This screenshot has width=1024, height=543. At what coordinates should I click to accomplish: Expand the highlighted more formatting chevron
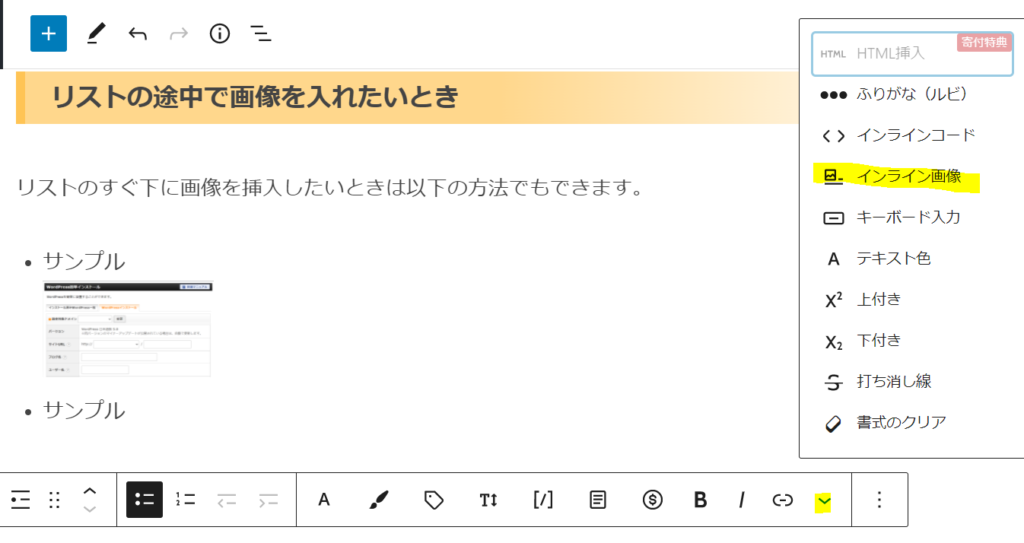[824, 500]
